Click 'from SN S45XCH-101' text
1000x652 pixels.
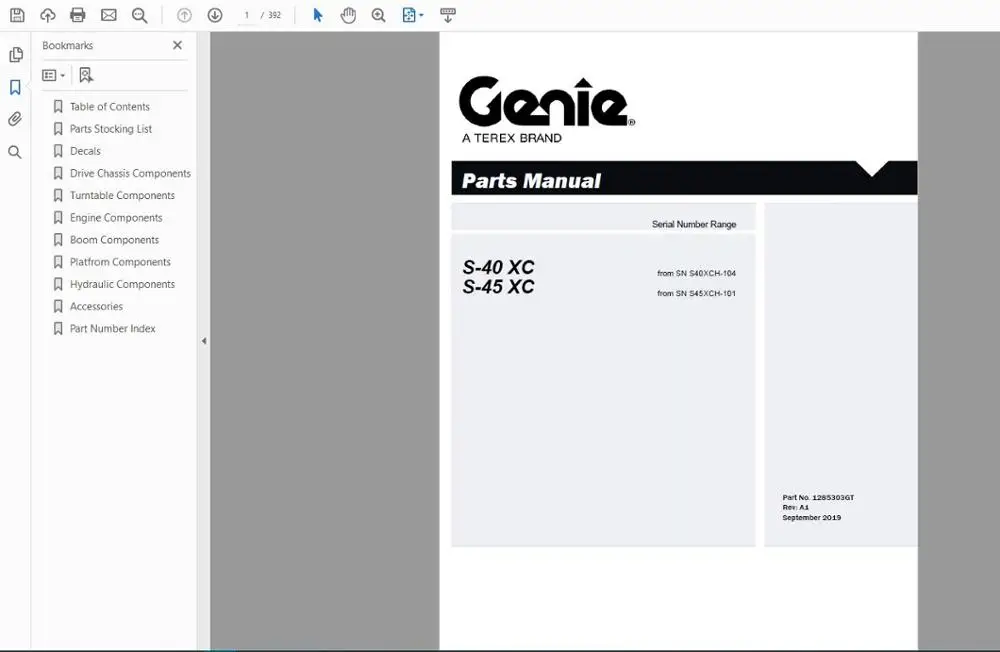pos(696,293)
